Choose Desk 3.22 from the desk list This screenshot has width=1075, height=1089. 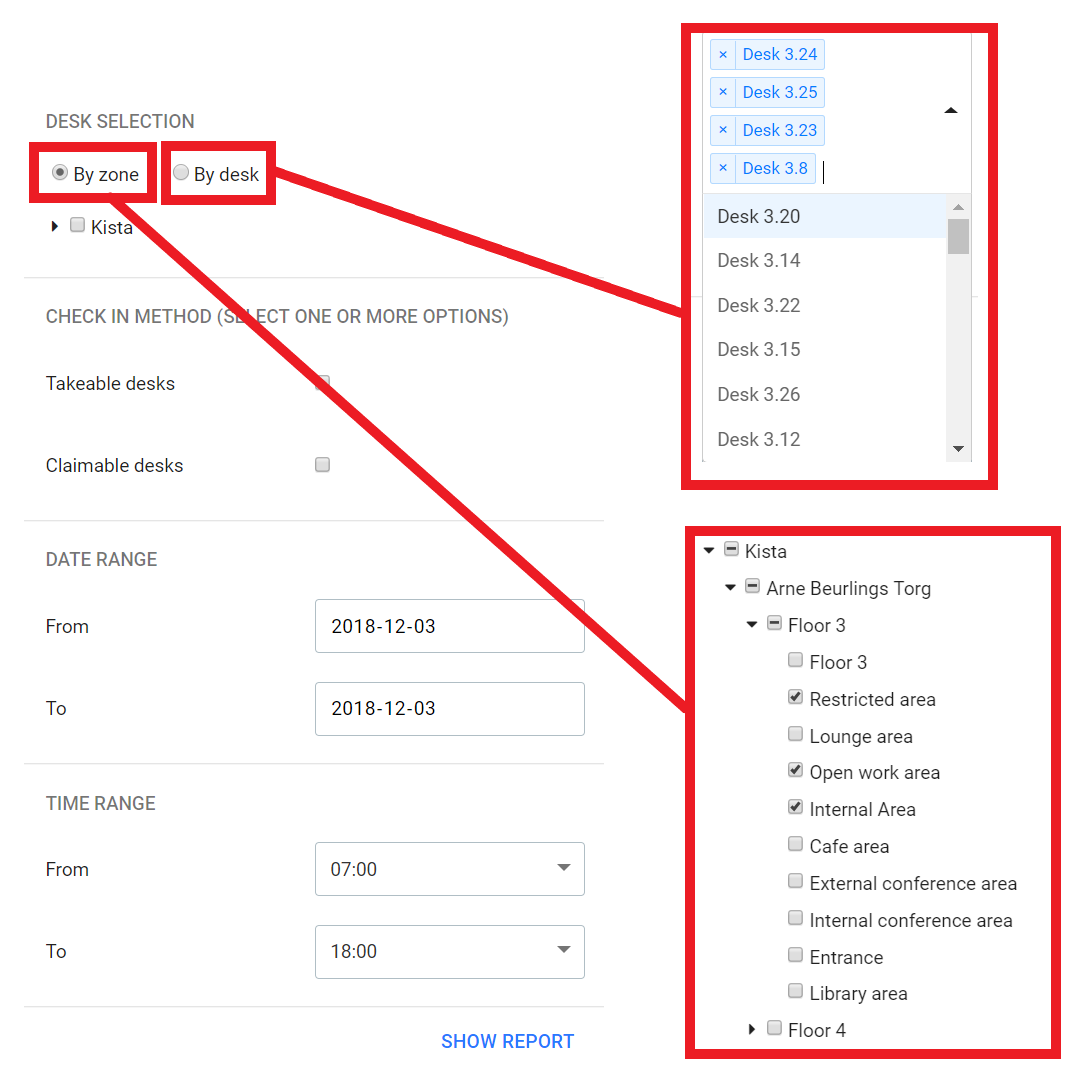(x=826, y=306)
